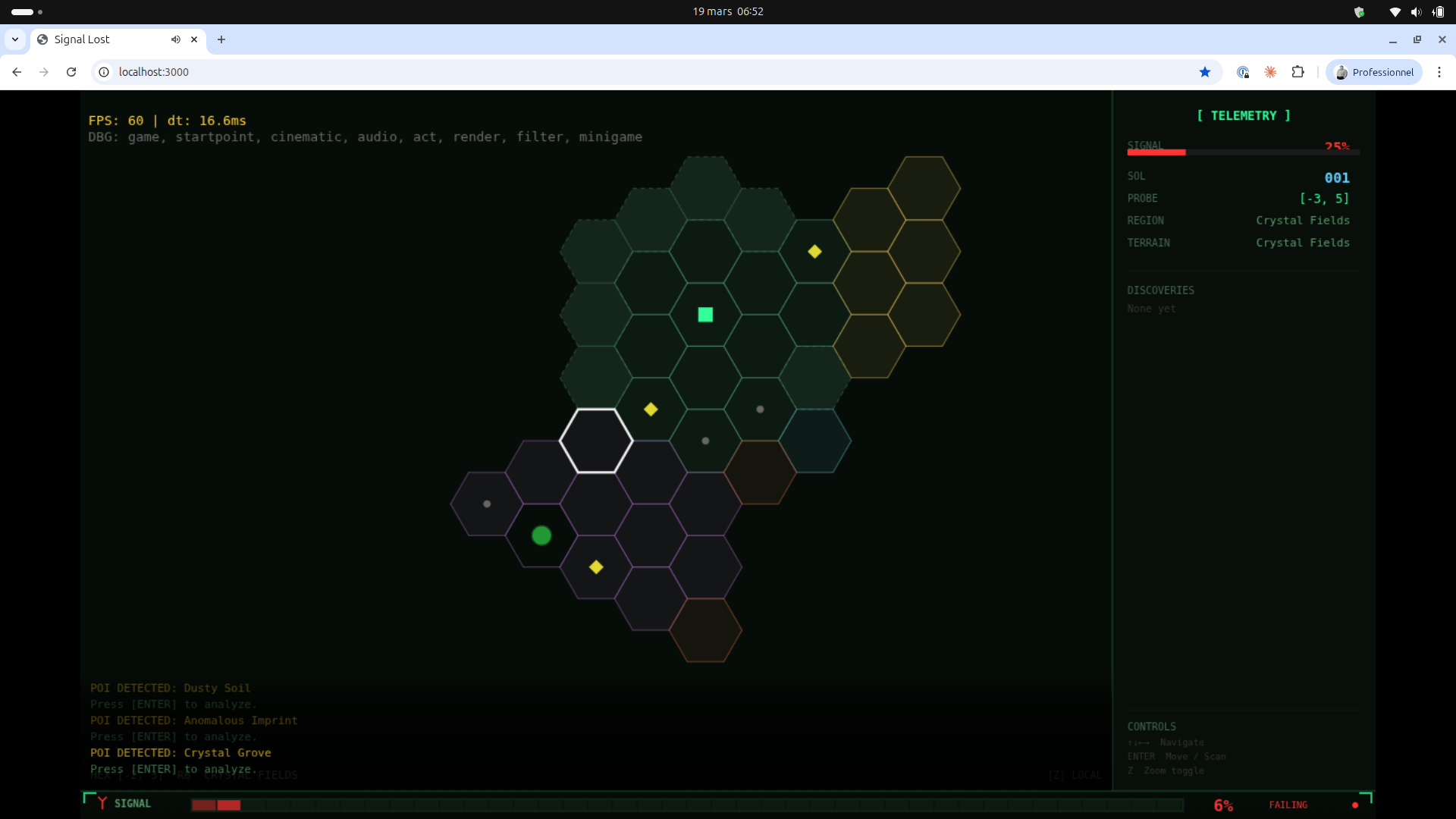
Task: Click the Z Local zoom toggle label
Action: click(x=1075, y=775)
